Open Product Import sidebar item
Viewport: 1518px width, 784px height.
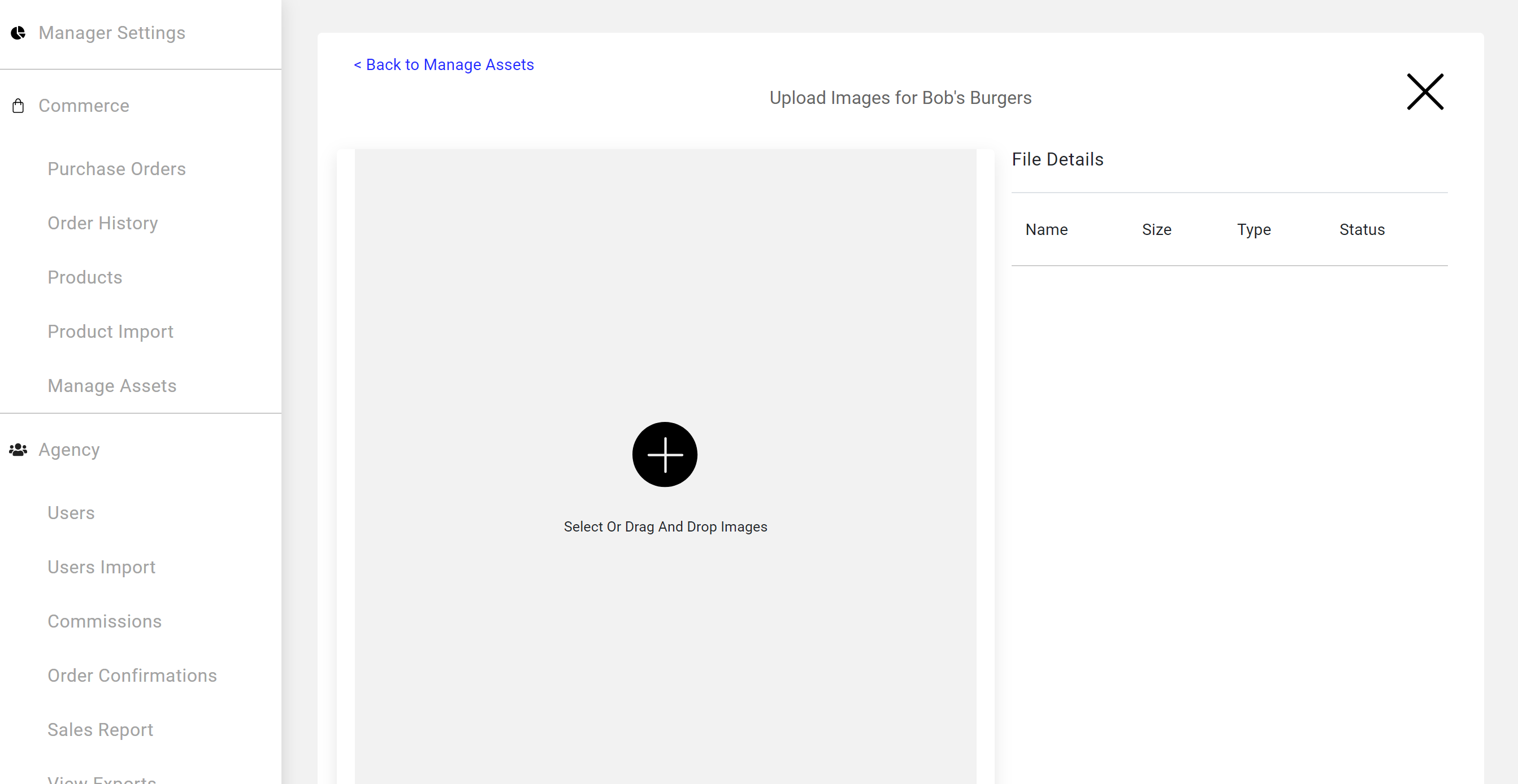tap(110, 332)
